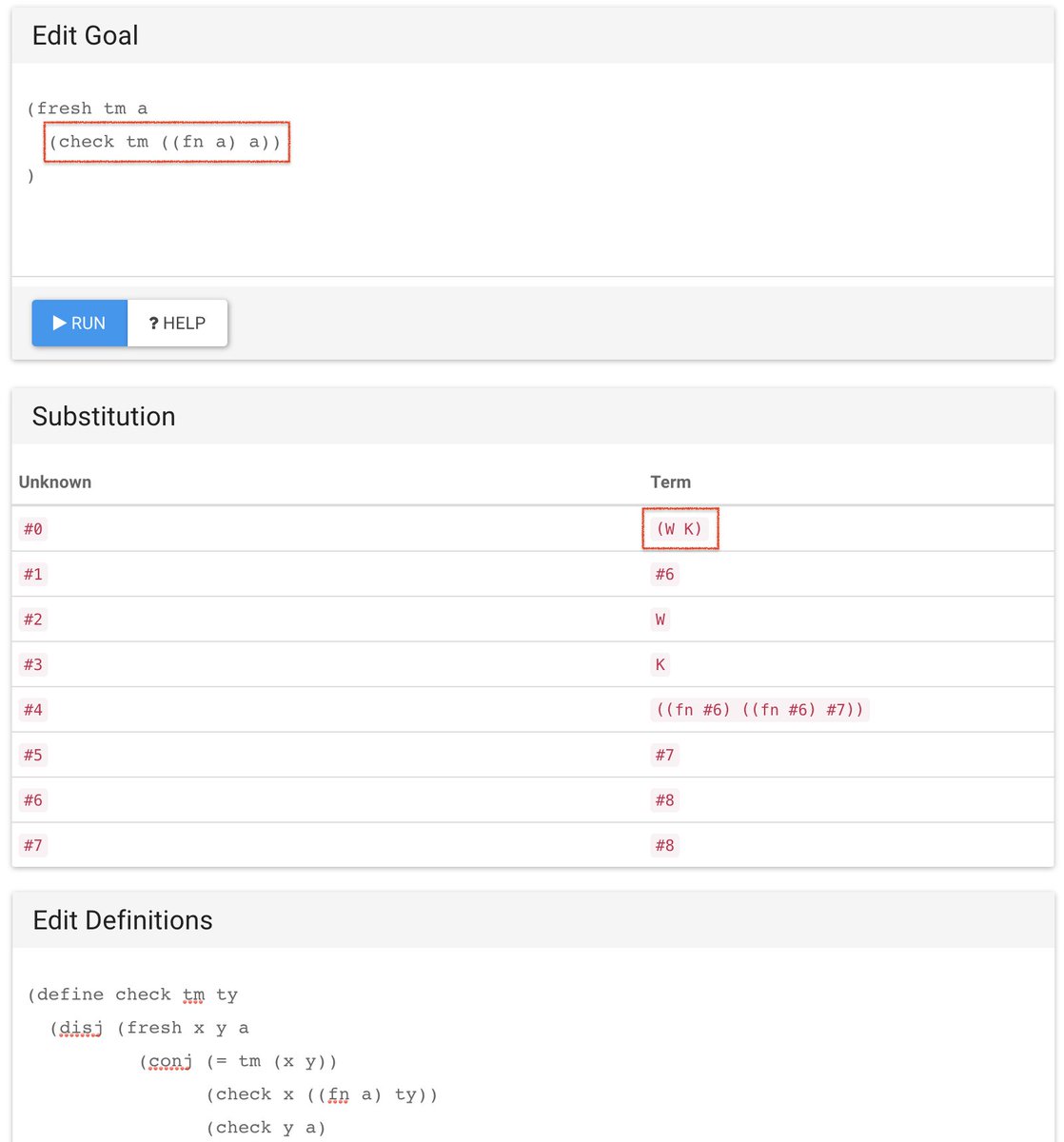Select the term (W K) cell

point(680,529)
